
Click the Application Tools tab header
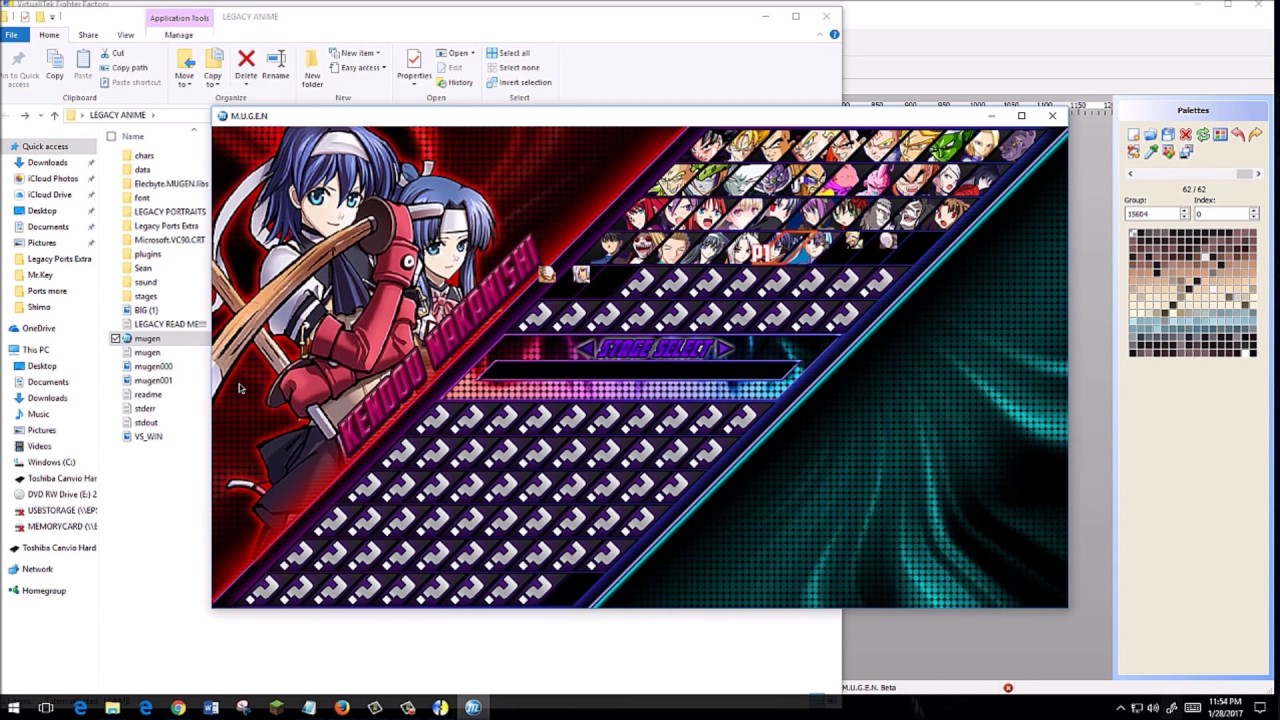tap(179, 18)
